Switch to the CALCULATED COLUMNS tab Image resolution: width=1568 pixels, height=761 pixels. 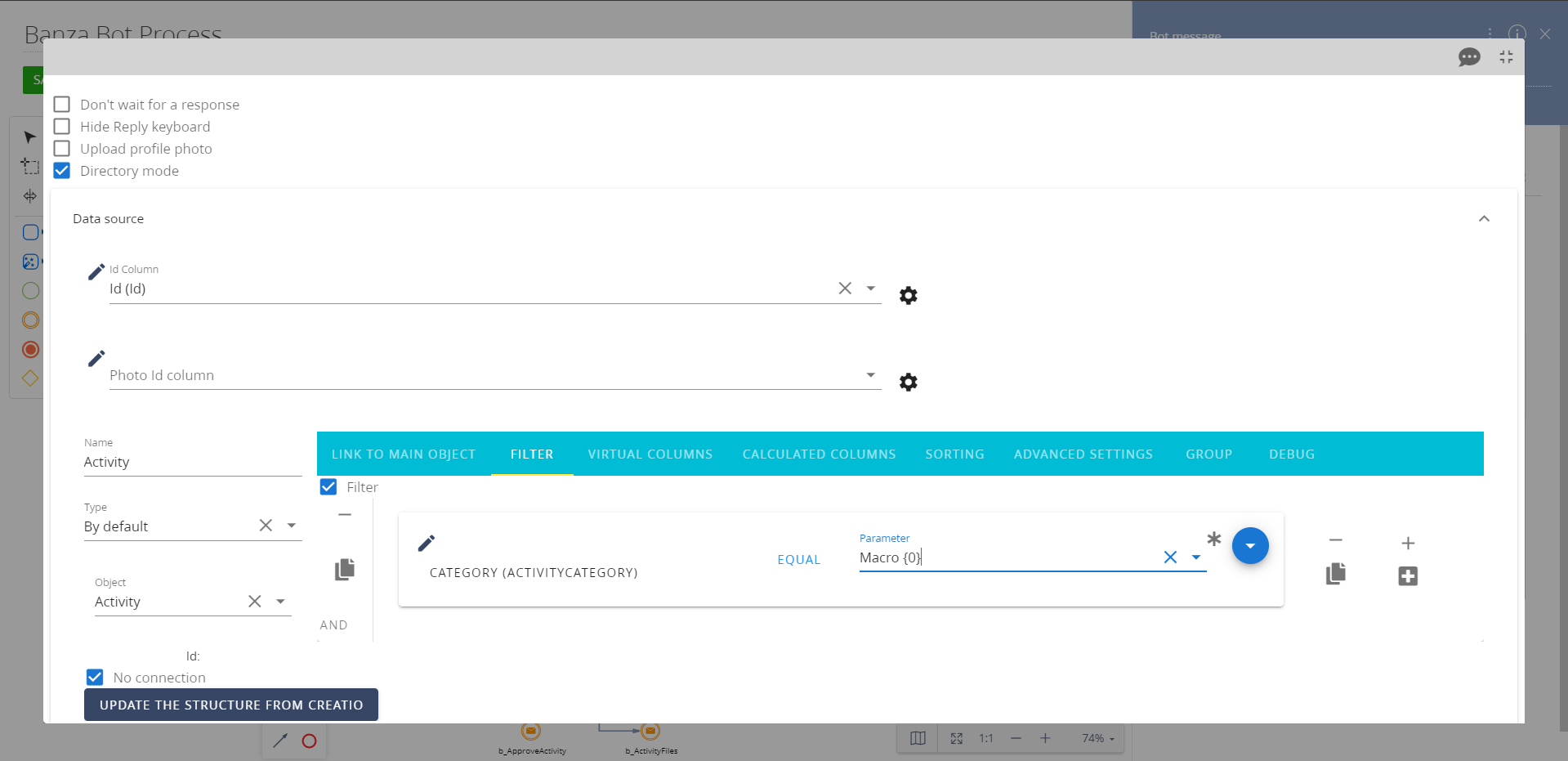[x=819, y=454]
